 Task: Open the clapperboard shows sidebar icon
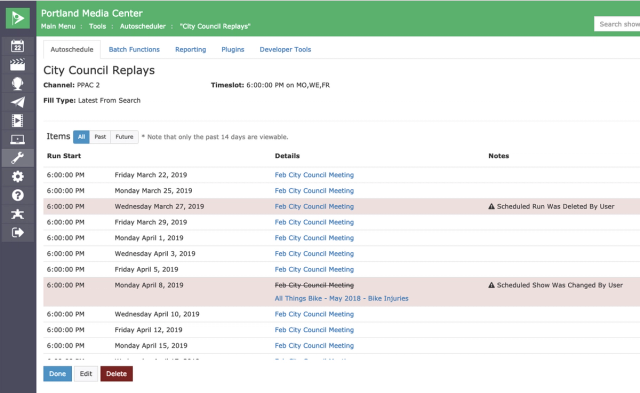coord(18,65)
